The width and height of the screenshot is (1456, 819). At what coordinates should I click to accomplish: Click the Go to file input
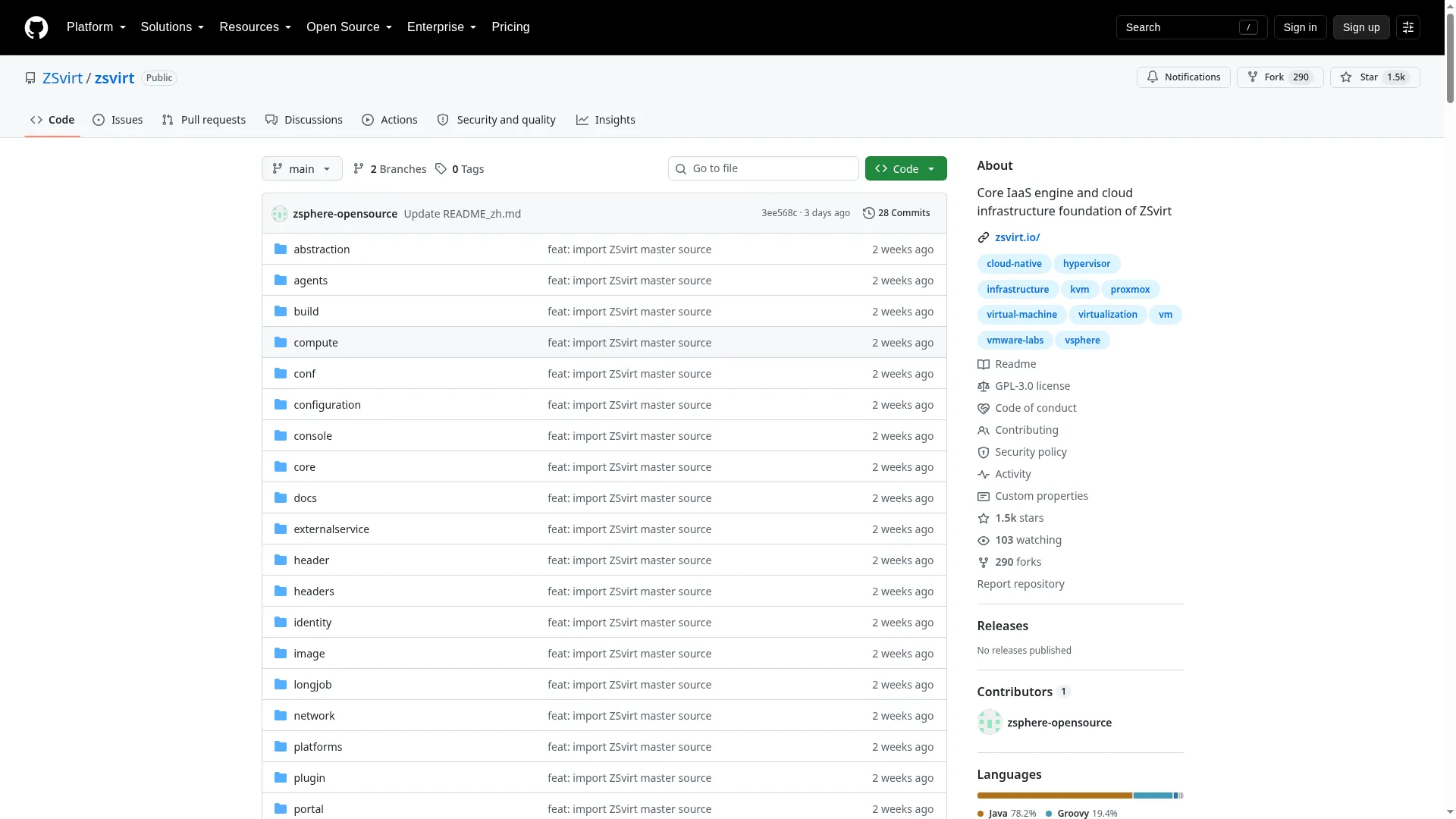[763, 168]
